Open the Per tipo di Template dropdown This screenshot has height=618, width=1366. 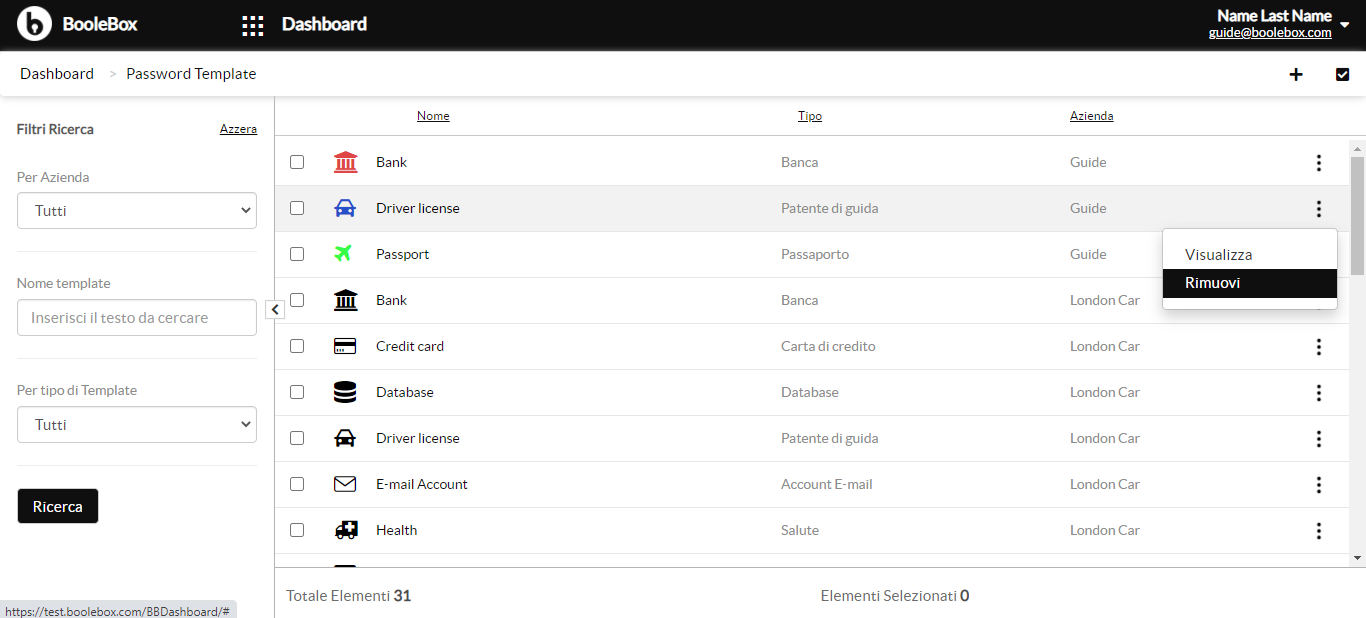(137, 425)
